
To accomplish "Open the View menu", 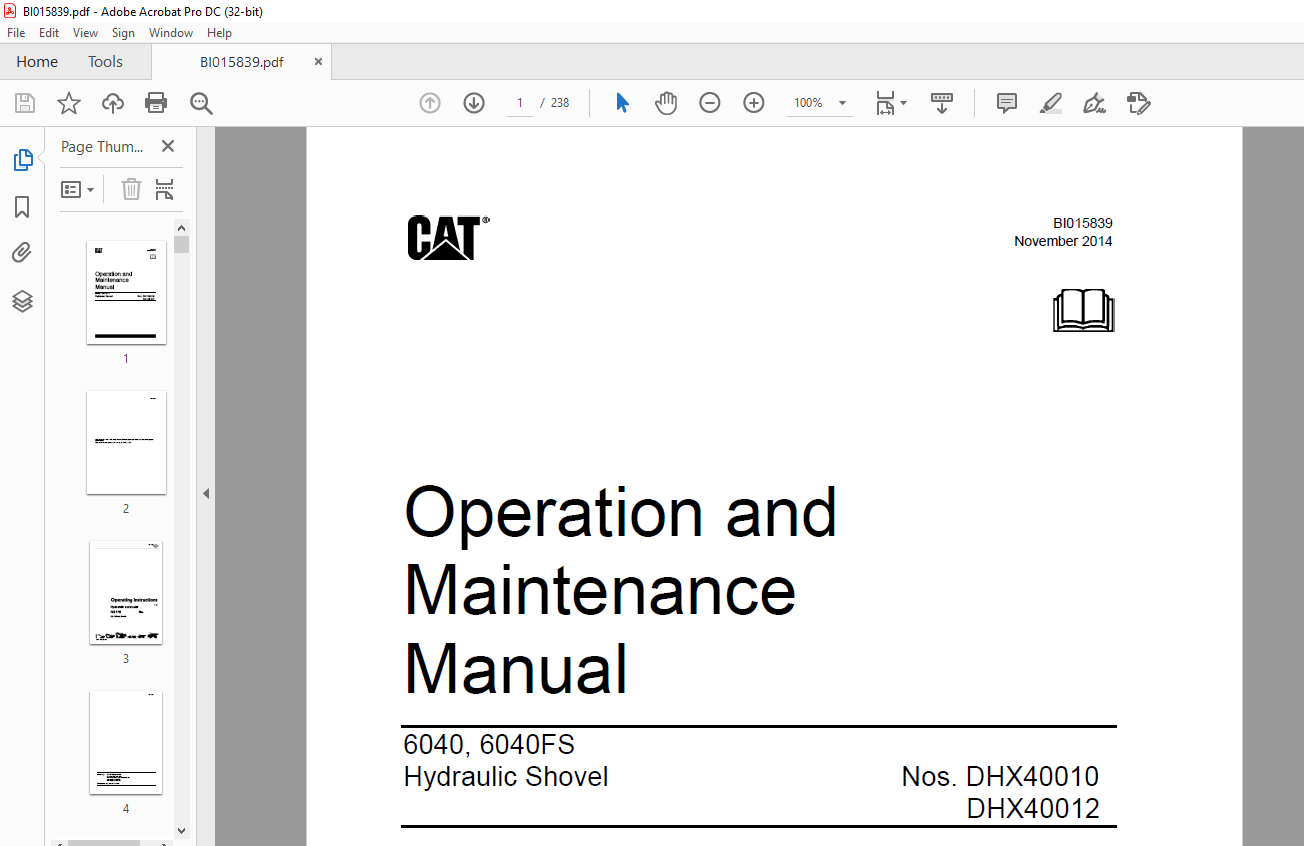I will (x=86, y=33).
